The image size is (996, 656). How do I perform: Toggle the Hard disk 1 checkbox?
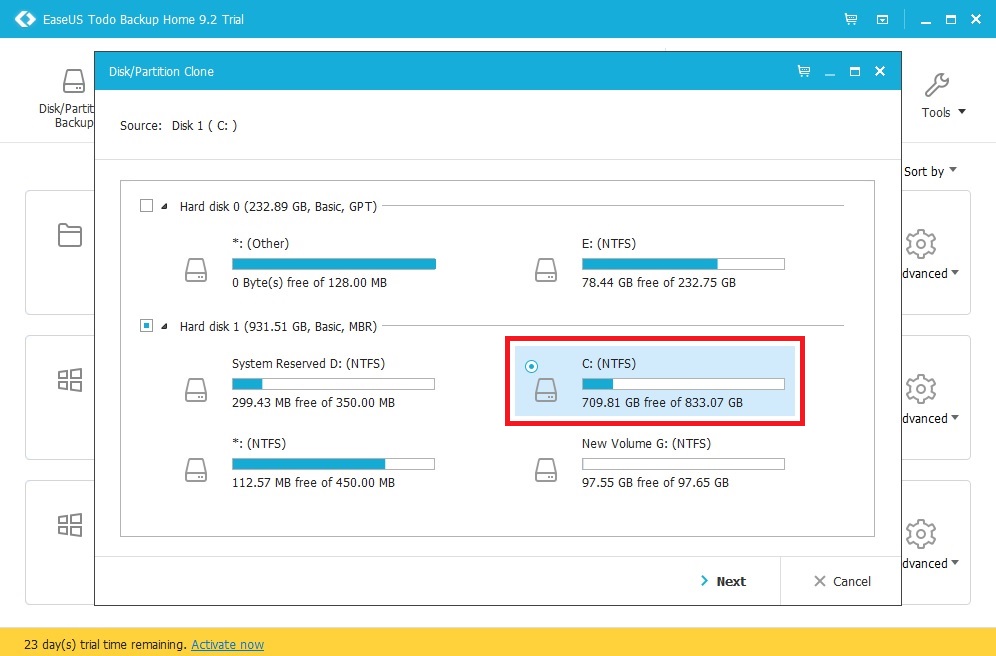pos(146,326)
